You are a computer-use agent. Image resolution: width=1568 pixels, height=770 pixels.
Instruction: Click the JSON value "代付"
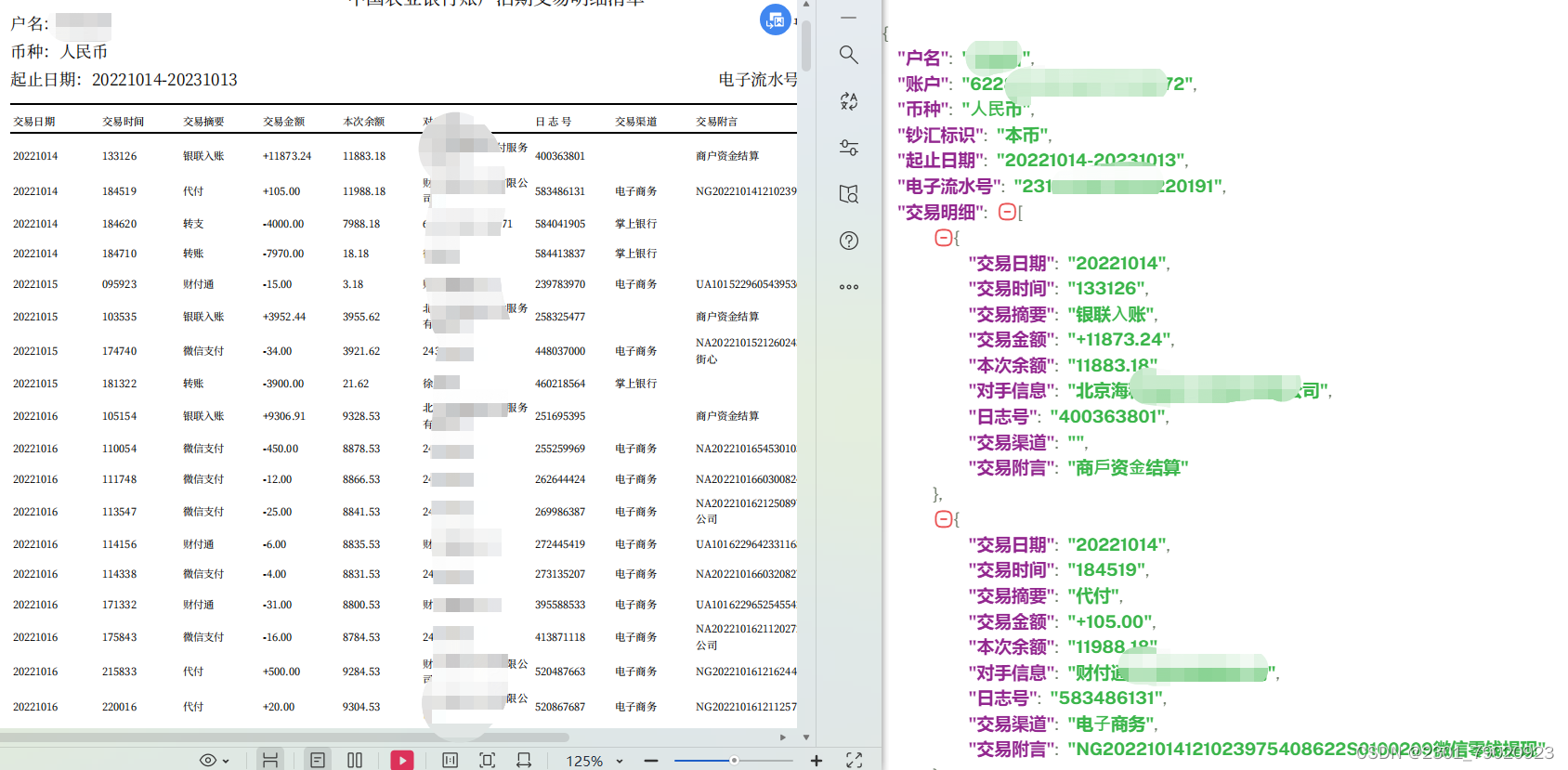pos(1094,596)
